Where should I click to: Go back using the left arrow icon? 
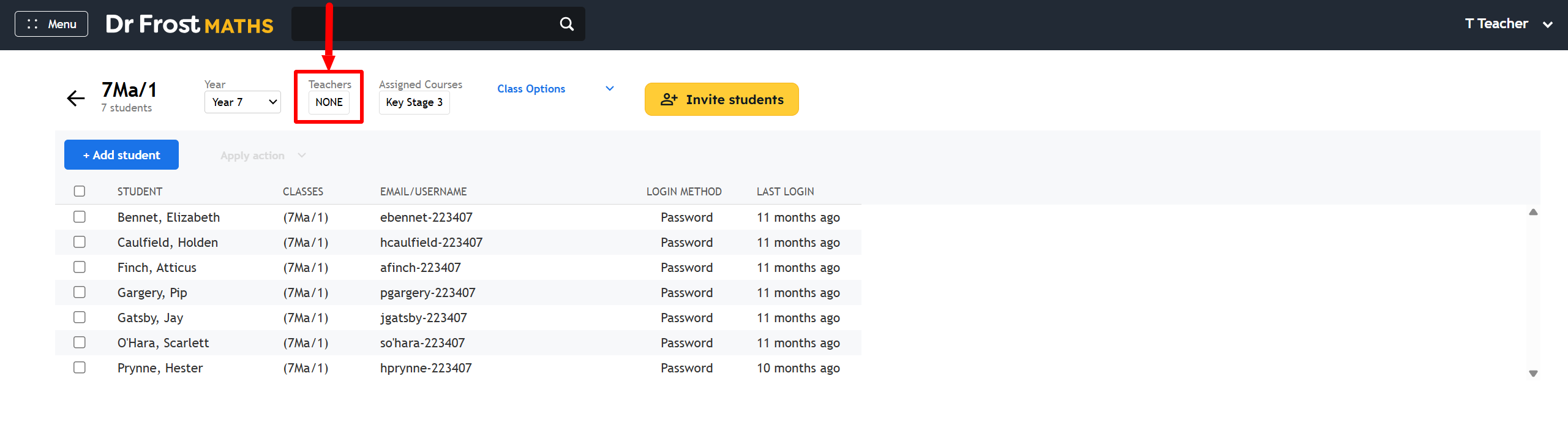75,98
